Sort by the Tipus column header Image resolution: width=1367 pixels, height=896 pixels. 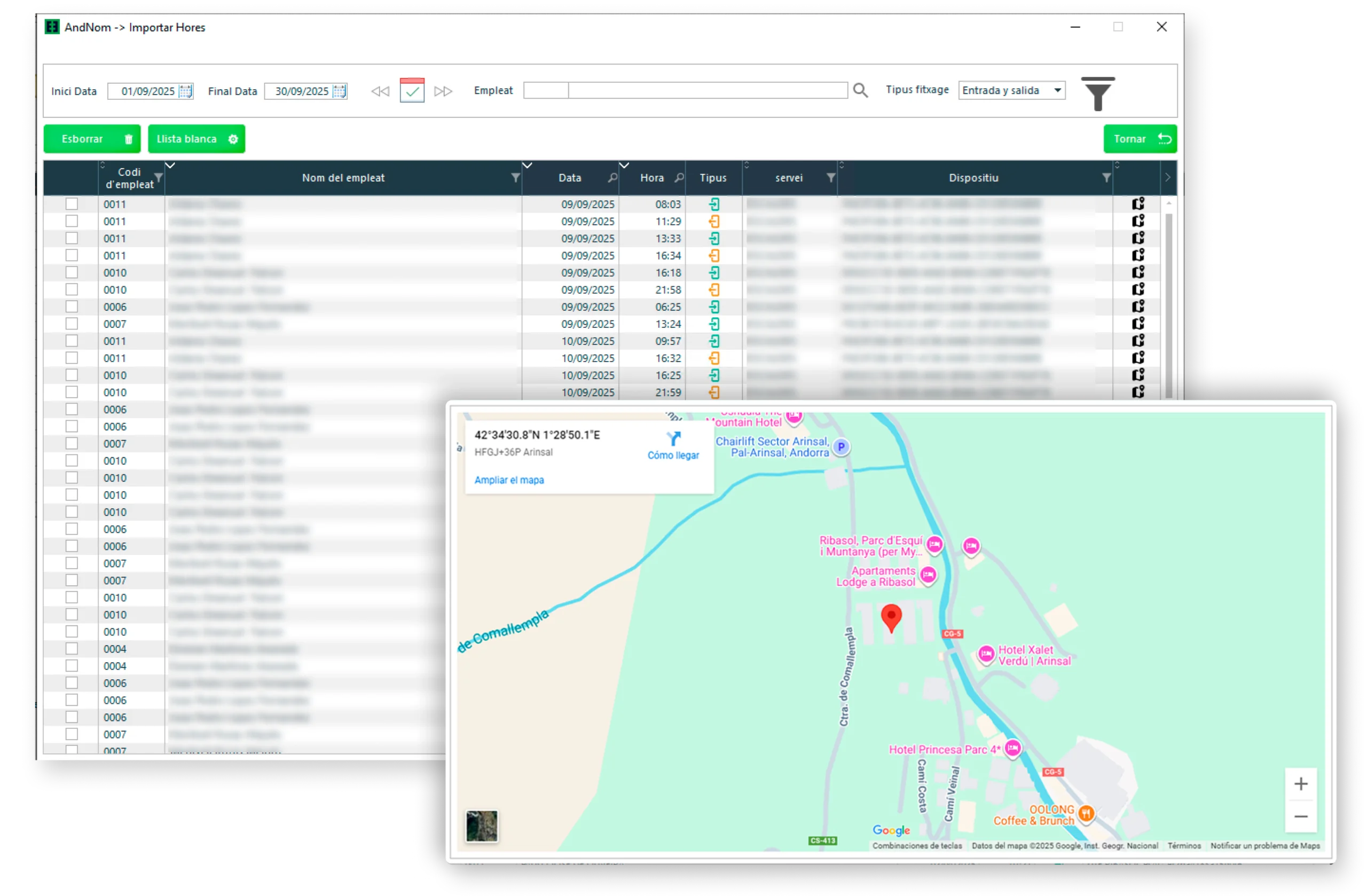point(713,178)
